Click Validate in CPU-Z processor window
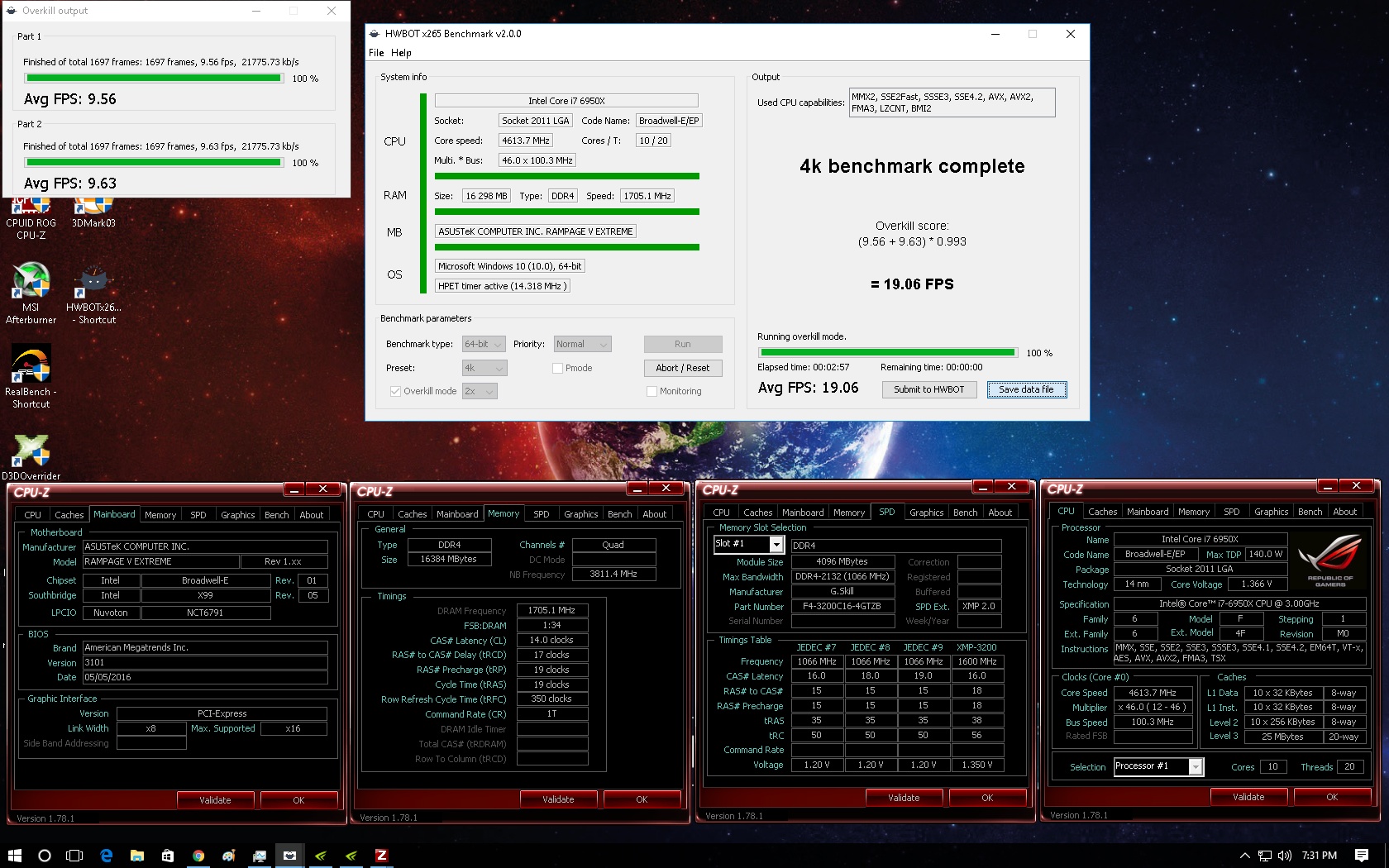Image resolution: width=1389 pixels, height=868 pixels. 1248,797
